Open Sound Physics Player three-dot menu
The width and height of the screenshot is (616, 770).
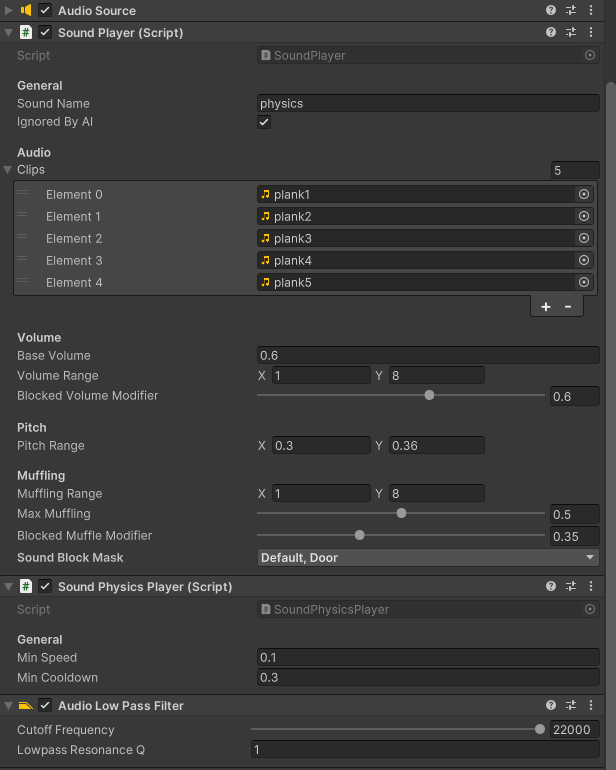pyautogui.click(x=591, y=586)
